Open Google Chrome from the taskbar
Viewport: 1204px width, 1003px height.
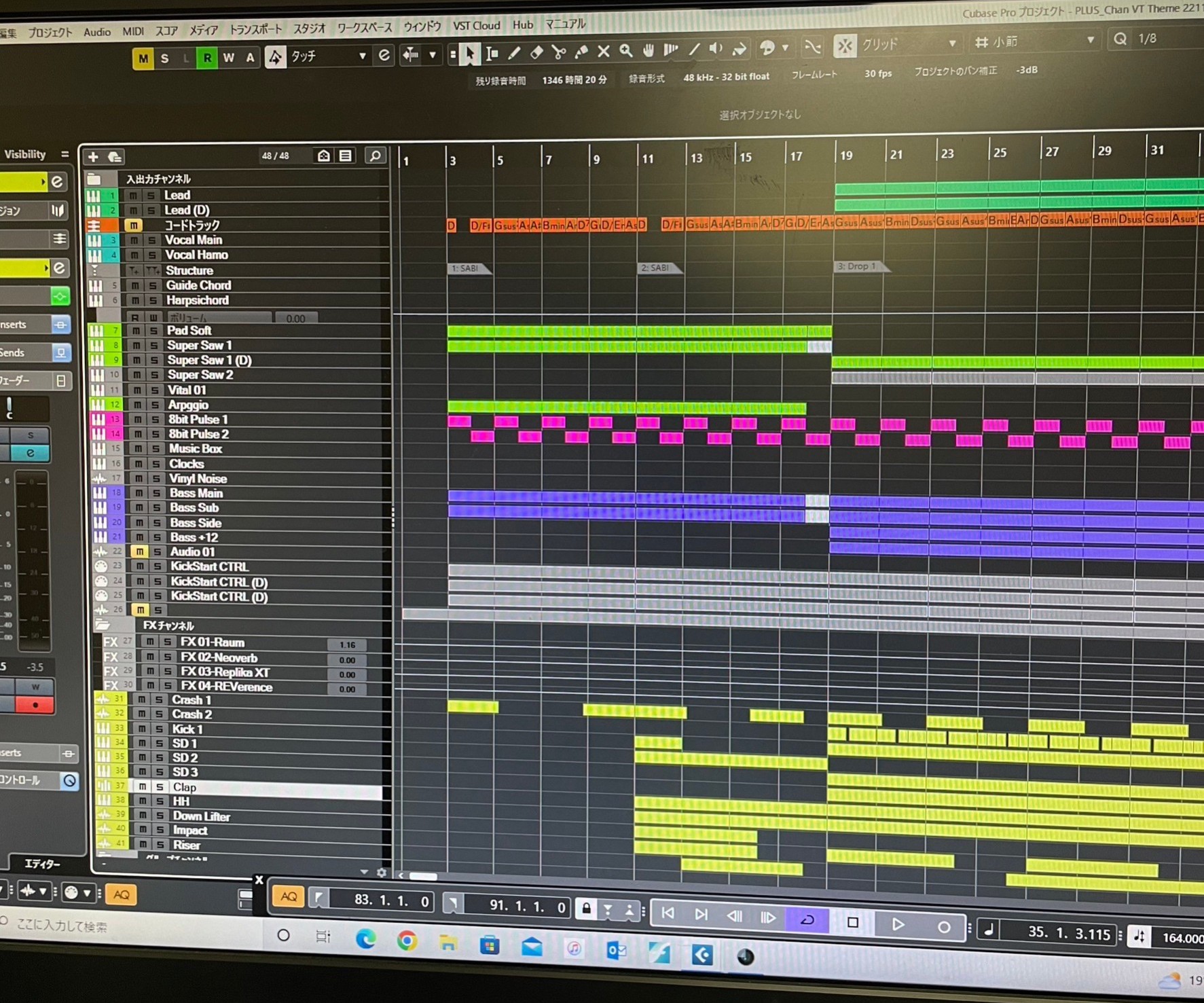[x=407, y=941]
